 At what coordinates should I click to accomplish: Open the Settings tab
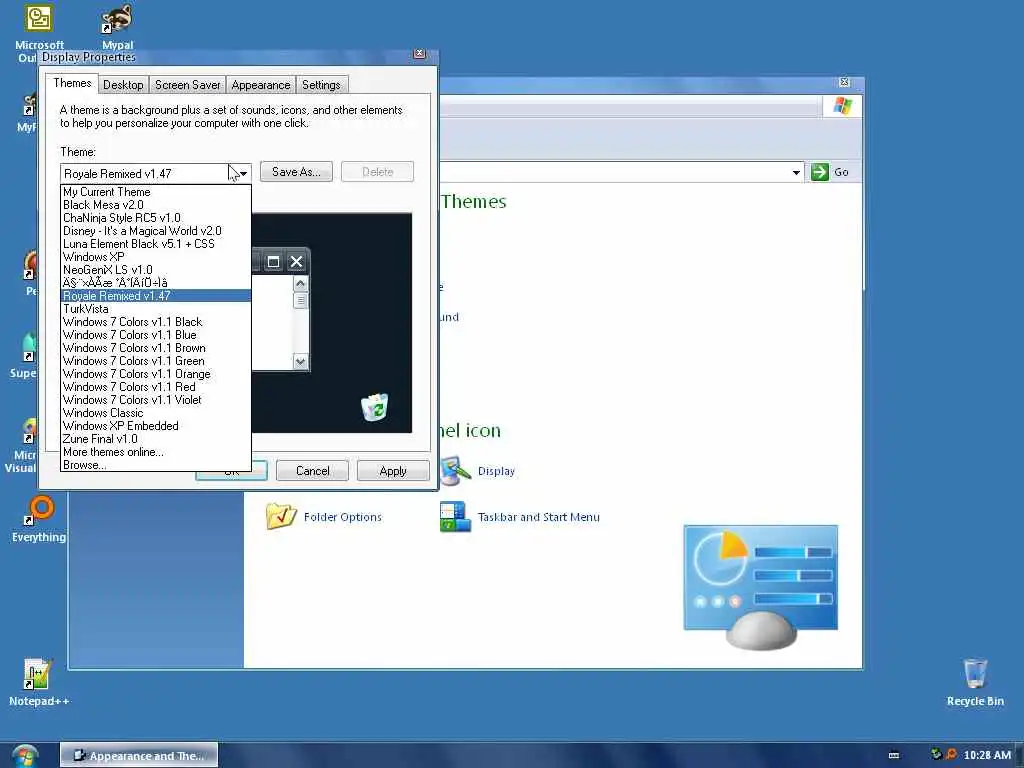(x=321, y=85)
